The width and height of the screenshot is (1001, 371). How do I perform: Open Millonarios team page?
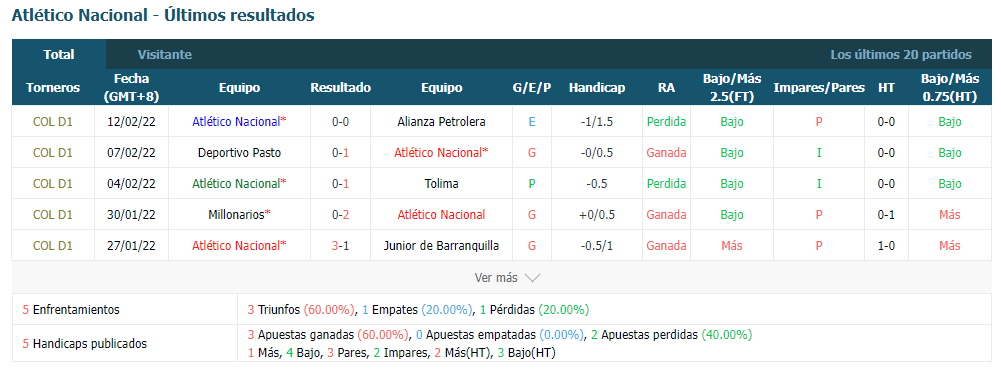(x=236, y=215)
